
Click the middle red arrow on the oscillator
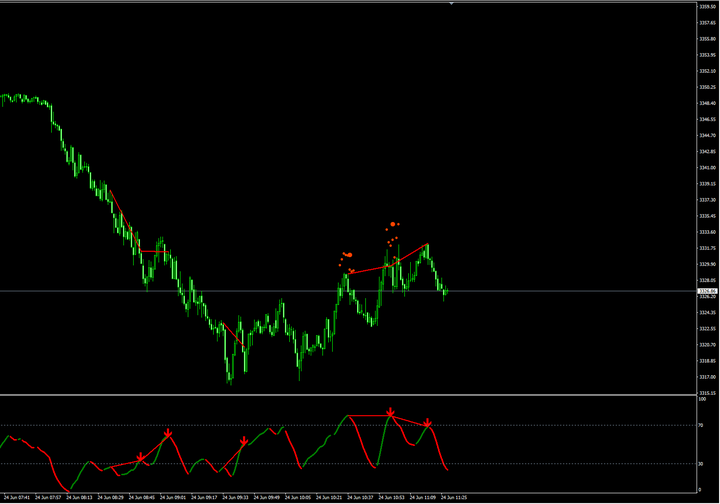[243, 441]
